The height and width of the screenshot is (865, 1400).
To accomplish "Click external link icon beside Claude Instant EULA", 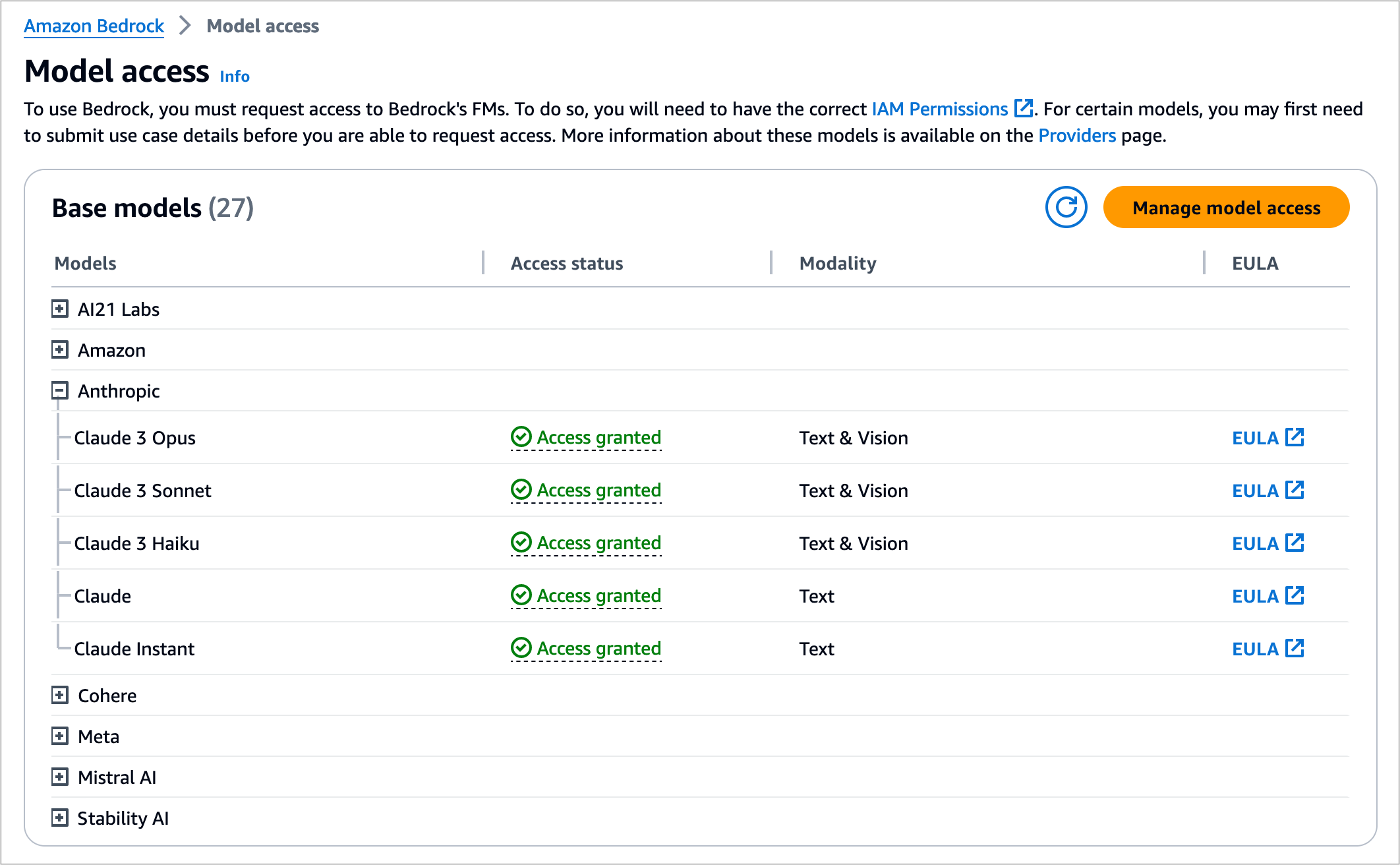I will coord(1295,648).
